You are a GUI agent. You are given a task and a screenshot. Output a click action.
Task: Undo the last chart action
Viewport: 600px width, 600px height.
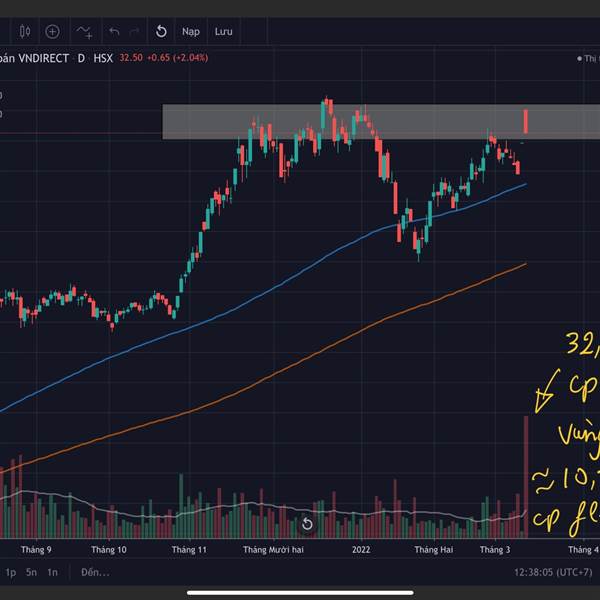114,31
